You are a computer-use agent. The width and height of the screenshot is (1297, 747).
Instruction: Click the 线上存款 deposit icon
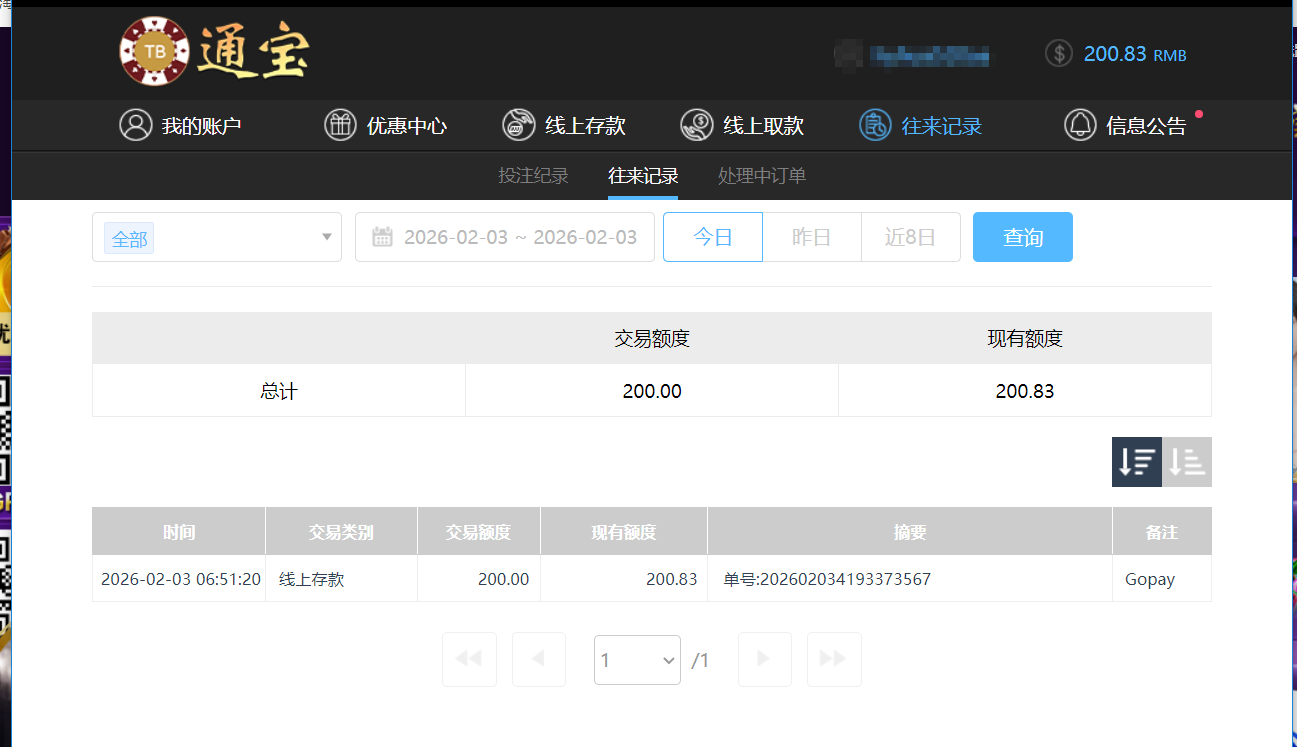[x=518, y=125]
